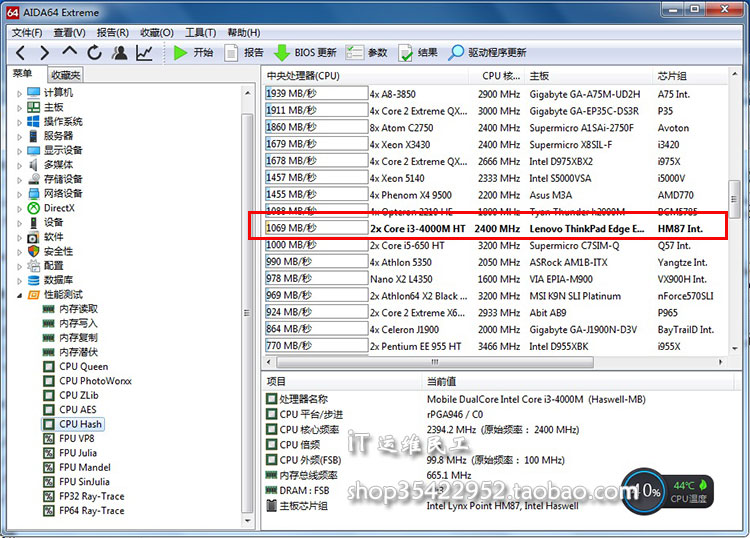Select the FP64 Ray-Trace benchmark
The image size is (750, 538).
tap(92, 510)
